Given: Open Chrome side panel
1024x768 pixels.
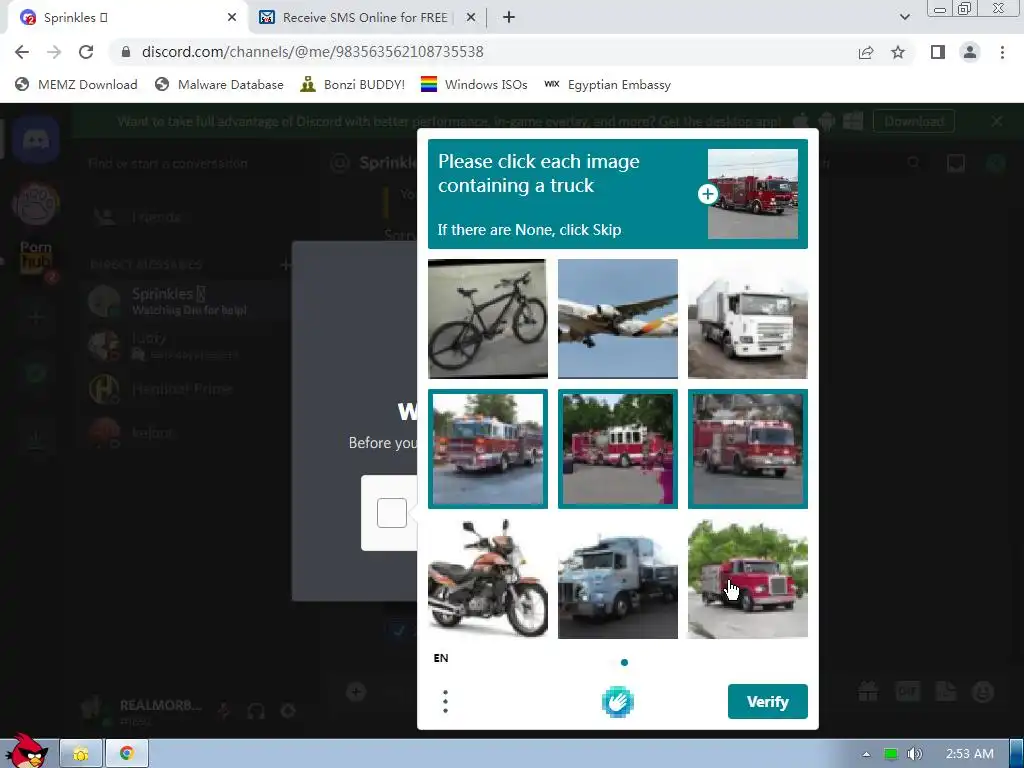Looking at the screenshot, I should [938, 52].
